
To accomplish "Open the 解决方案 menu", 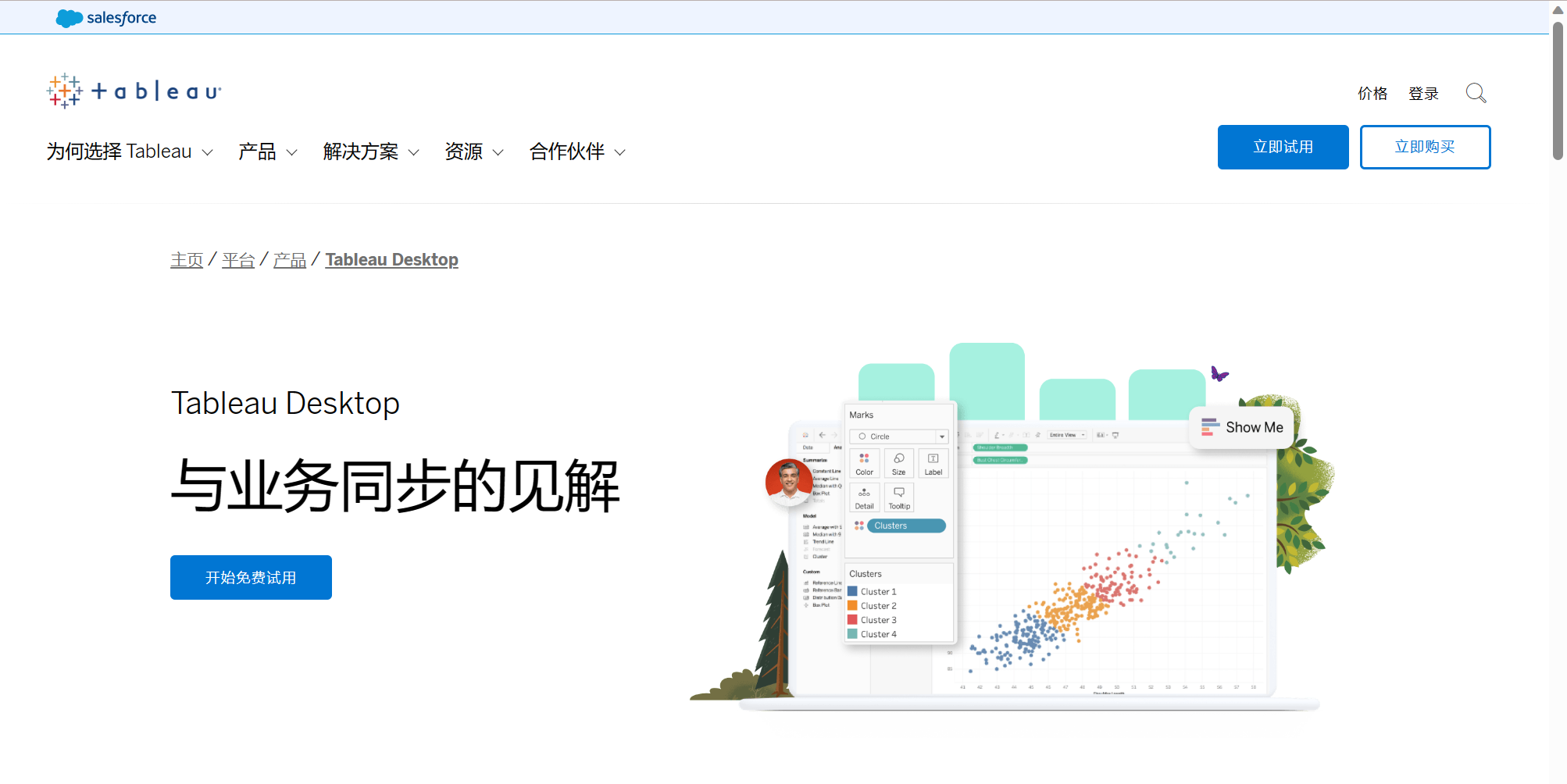I will tap(361, 151).
